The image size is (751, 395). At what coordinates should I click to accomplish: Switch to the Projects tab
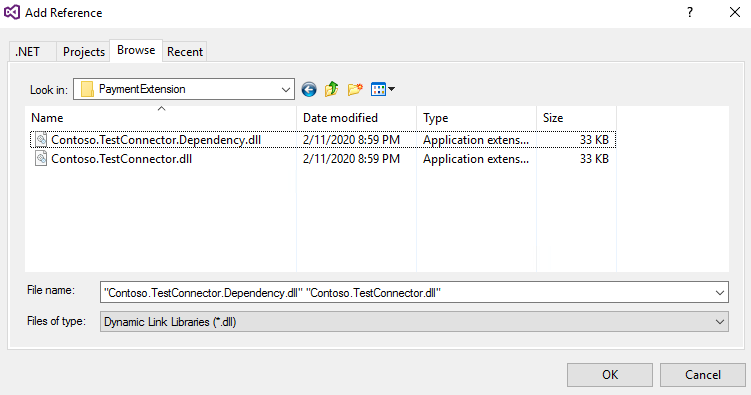click(x=83, y=52)
